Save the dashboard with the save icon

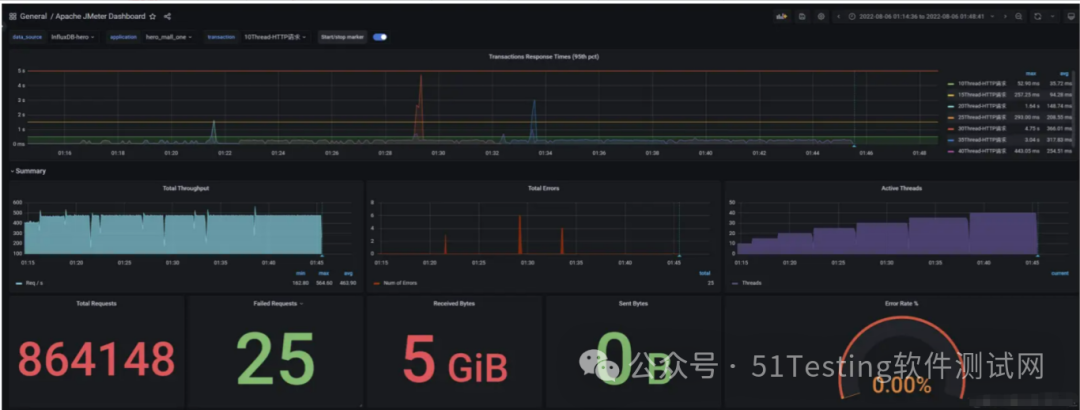pos(802,17)
